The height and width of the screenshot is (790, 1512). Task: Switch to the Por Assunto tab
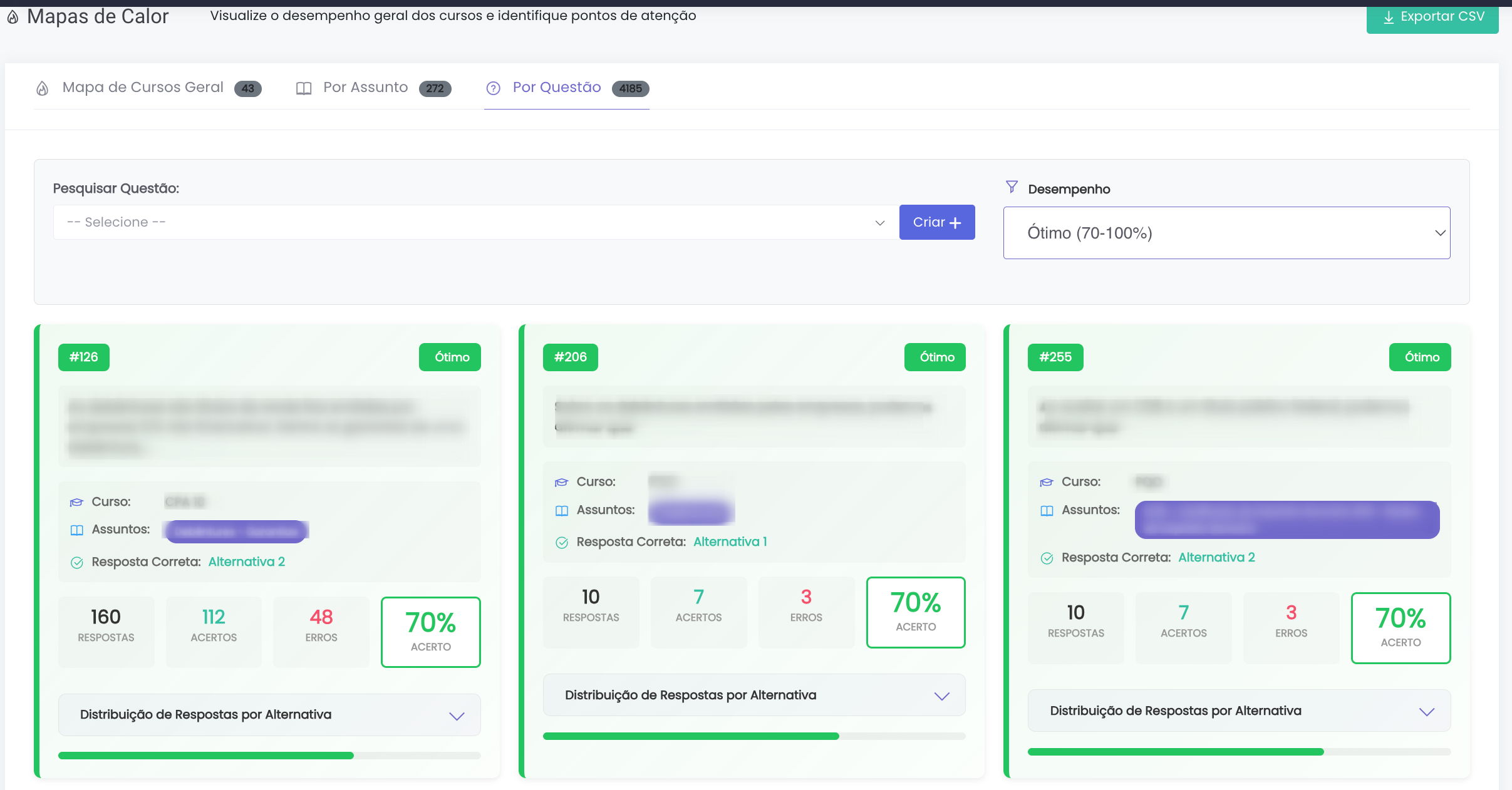click(366, 88)
